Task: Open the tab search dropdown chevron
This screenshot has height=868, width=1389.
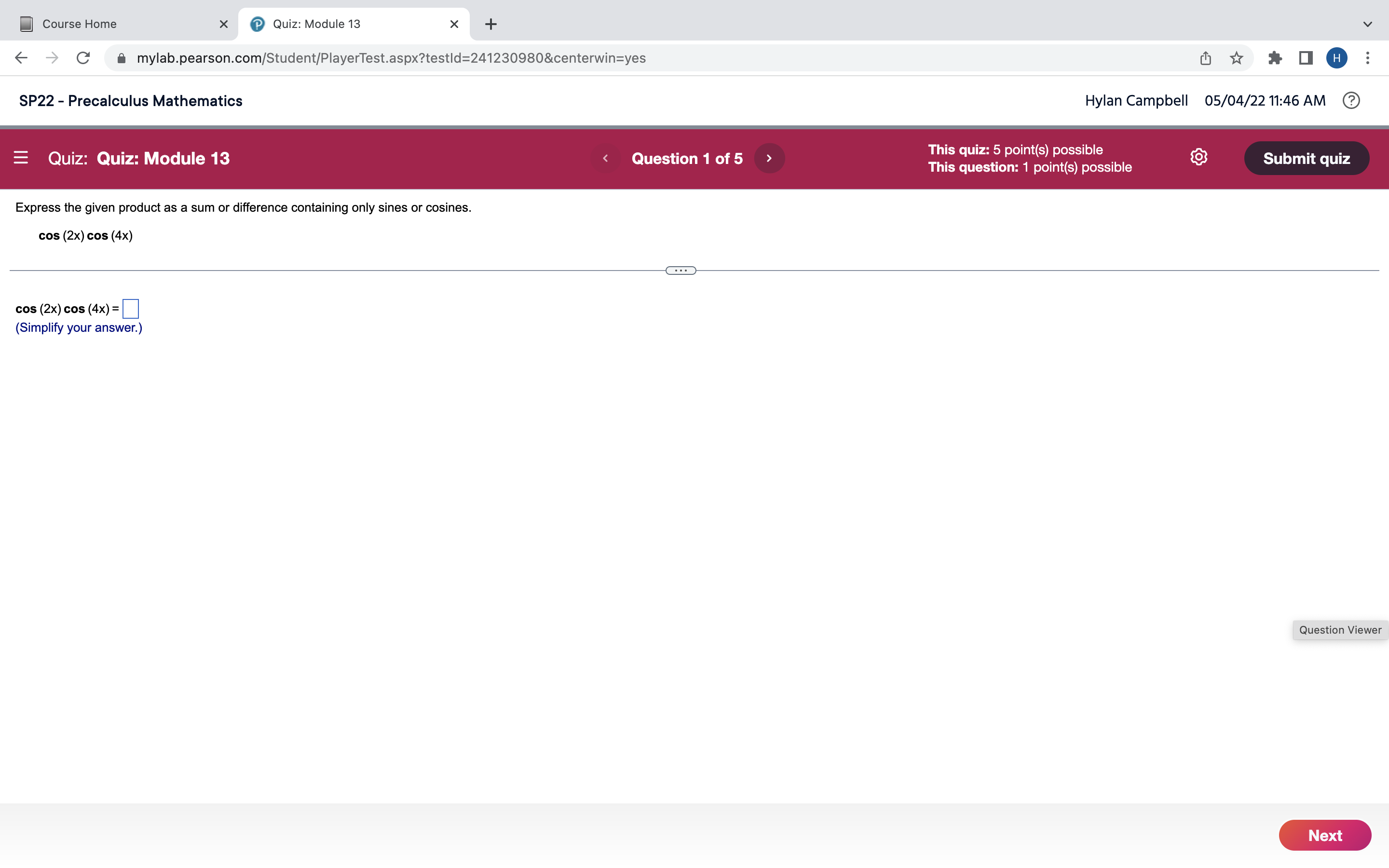Action: [1367, 24]
